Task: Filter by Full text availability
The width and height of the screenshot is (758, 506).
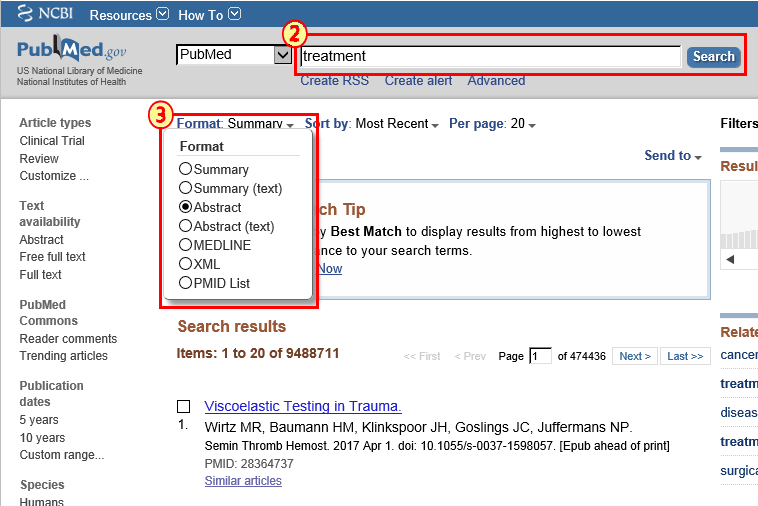Action: coord(40,275)
